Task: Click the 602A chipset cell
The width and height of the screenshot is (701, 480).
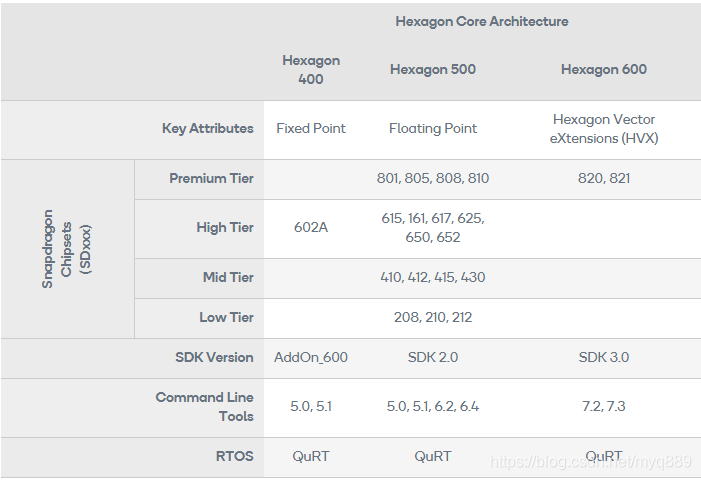Action: (x=311, y=227)
